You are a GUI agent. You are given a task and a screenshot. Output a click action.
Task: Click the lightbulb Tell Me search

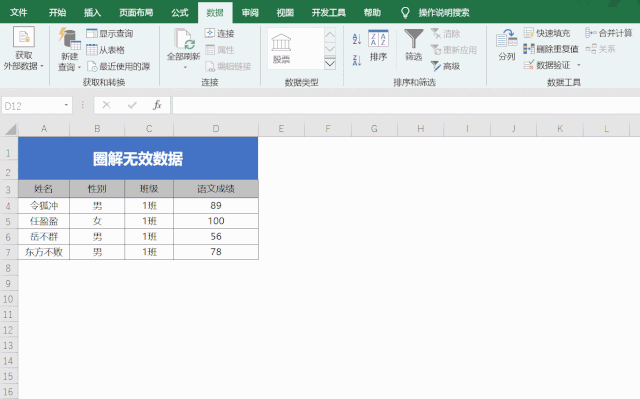[405, 13]
